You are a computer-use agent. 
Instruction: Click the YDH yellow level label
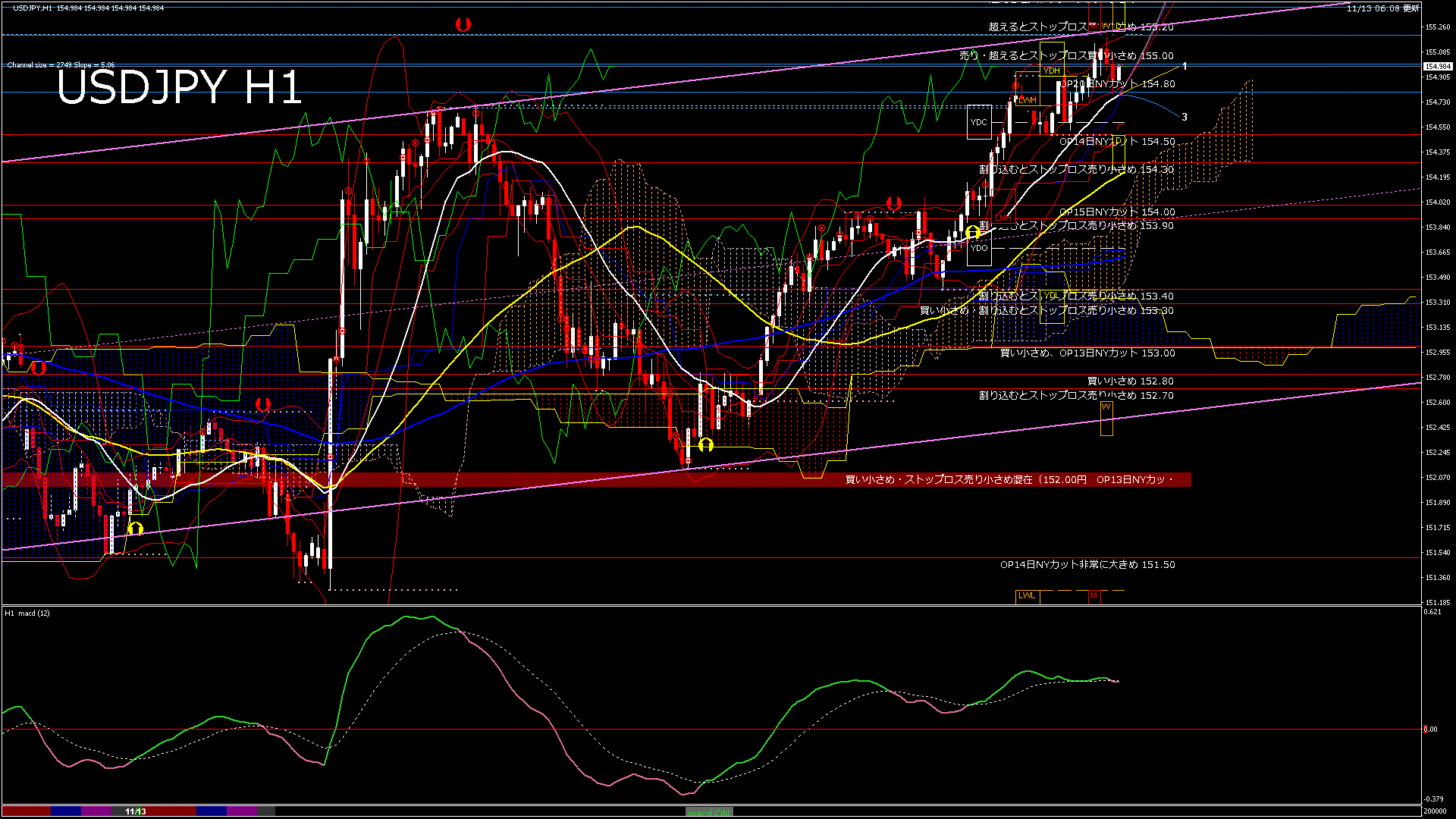(x=1051, y=71)
